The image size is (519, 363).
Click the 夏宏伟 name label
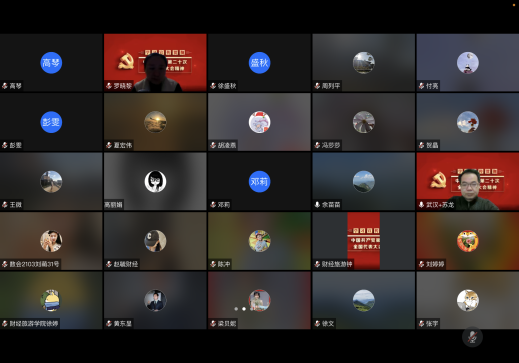coord(123,145)
